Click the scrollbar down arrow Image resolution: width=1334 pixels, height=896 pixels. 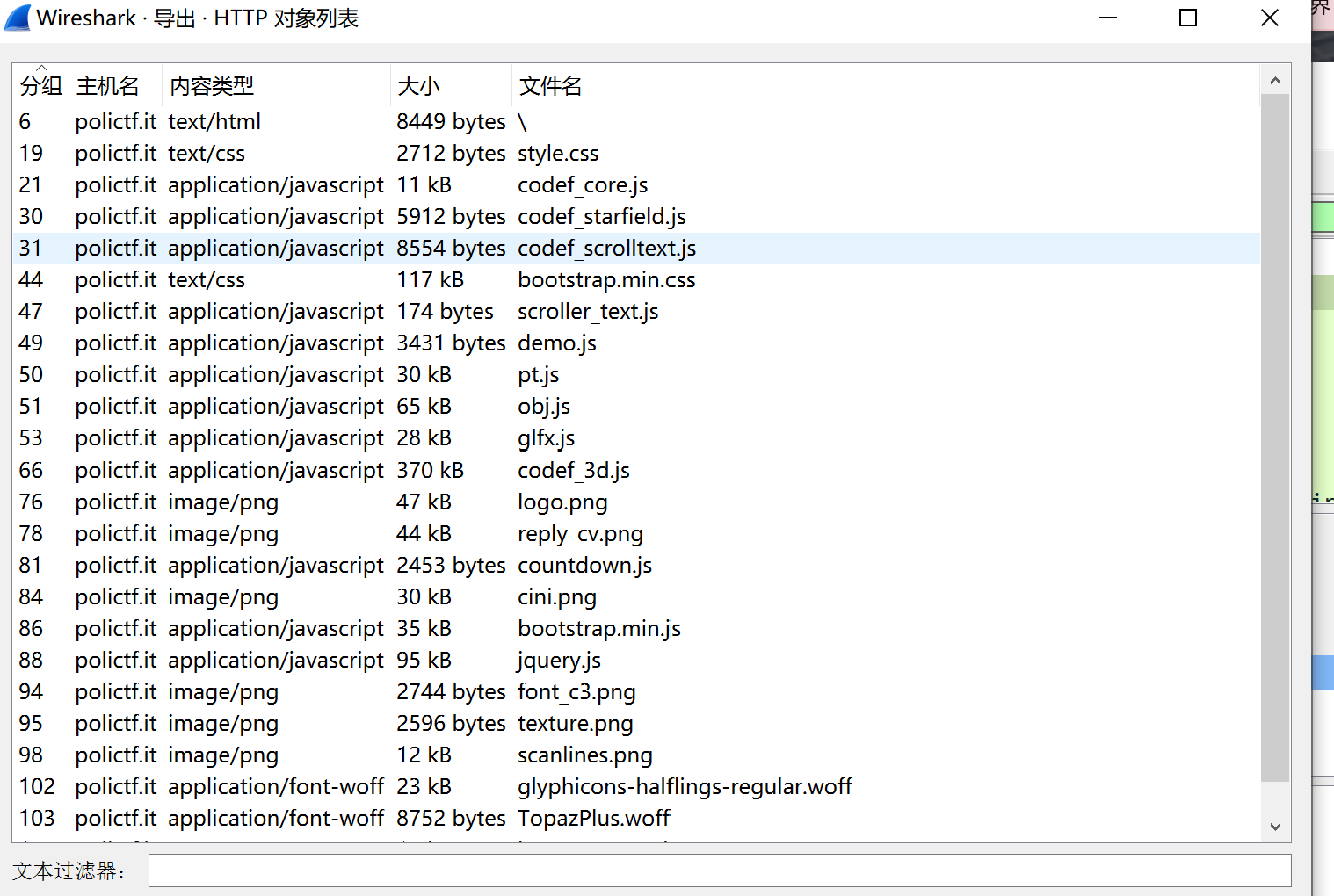1275,826
